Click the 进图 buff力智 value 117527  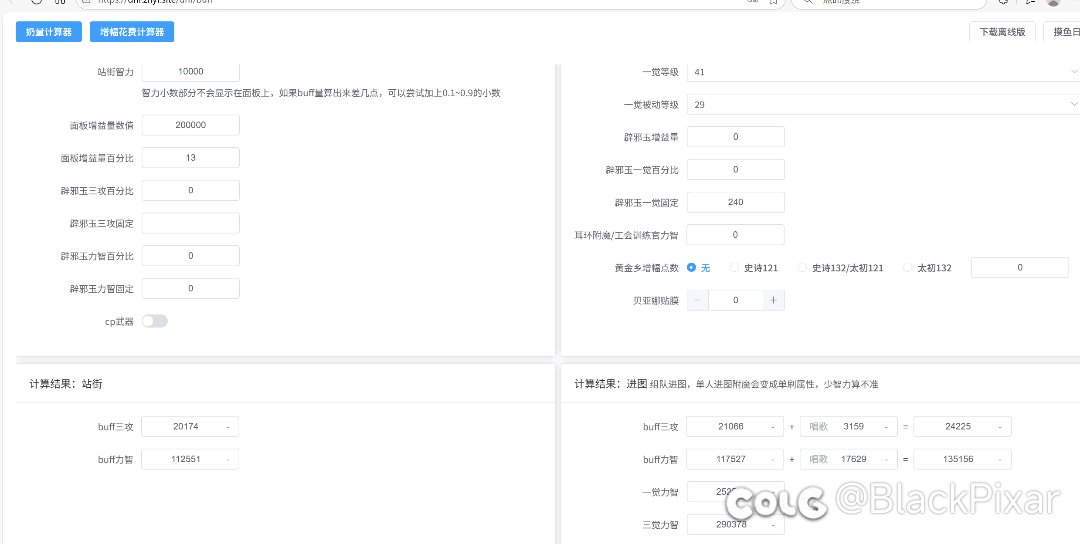[x=735, y=459]
